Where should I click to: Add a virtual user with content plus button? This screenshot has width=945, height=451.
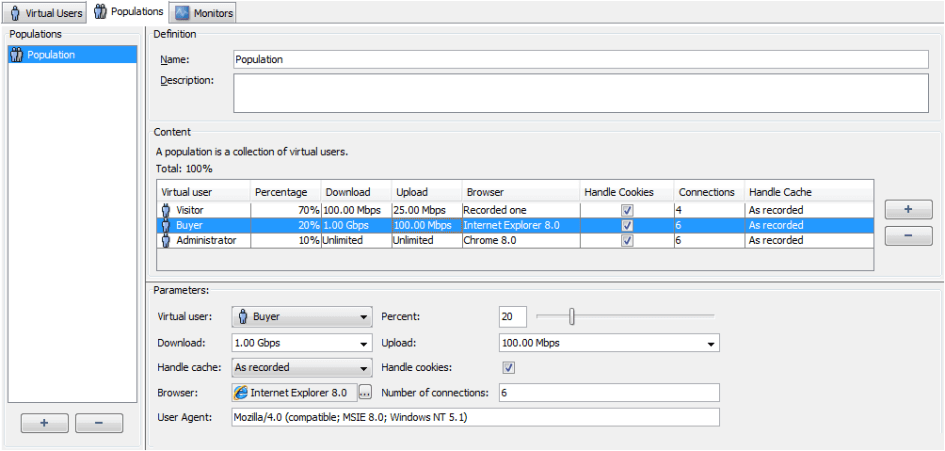point(908,210)
